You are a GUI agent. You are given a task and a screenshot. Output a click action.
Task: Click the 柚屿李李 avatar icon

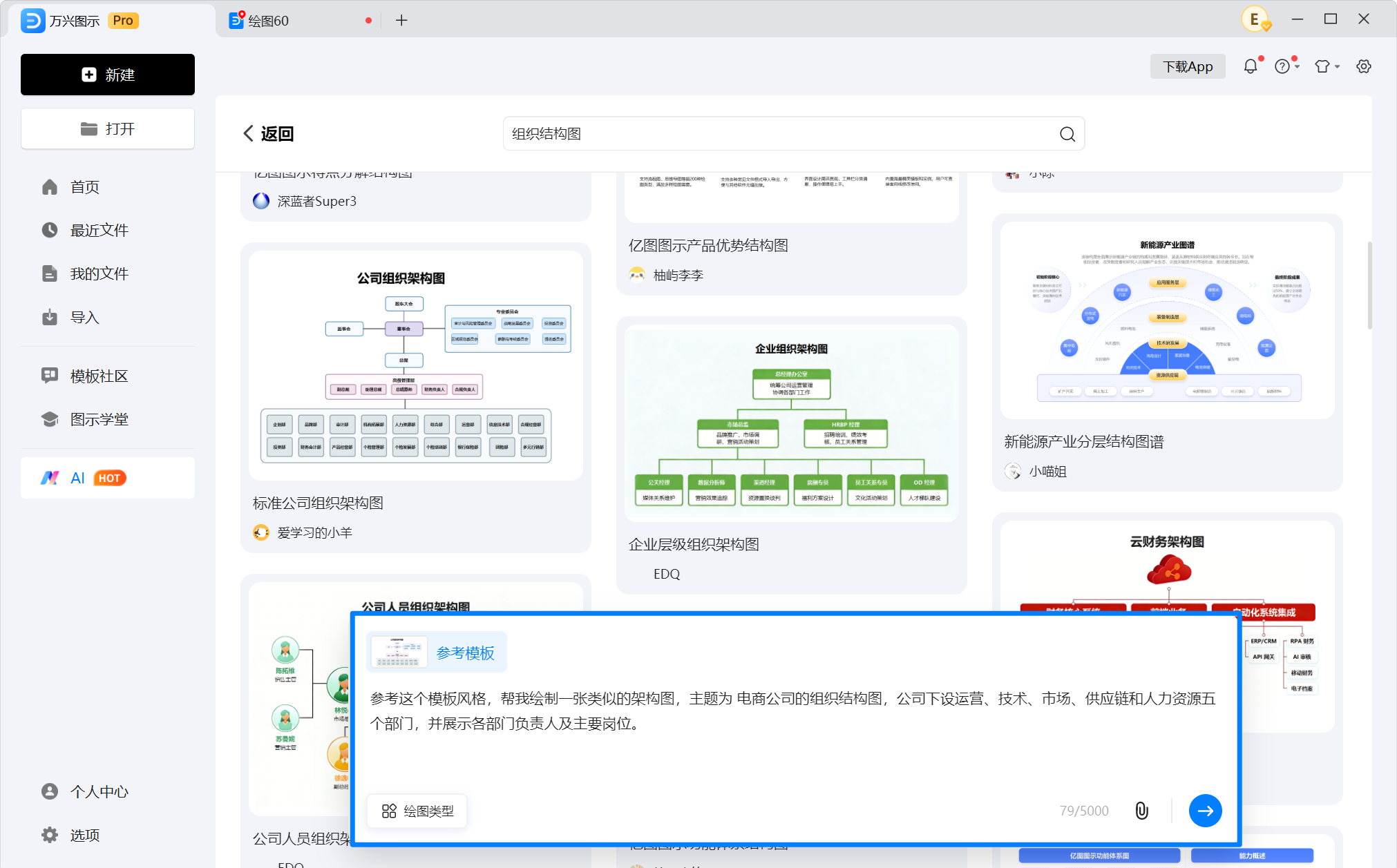pyautogui.click(x=637, y=276)
